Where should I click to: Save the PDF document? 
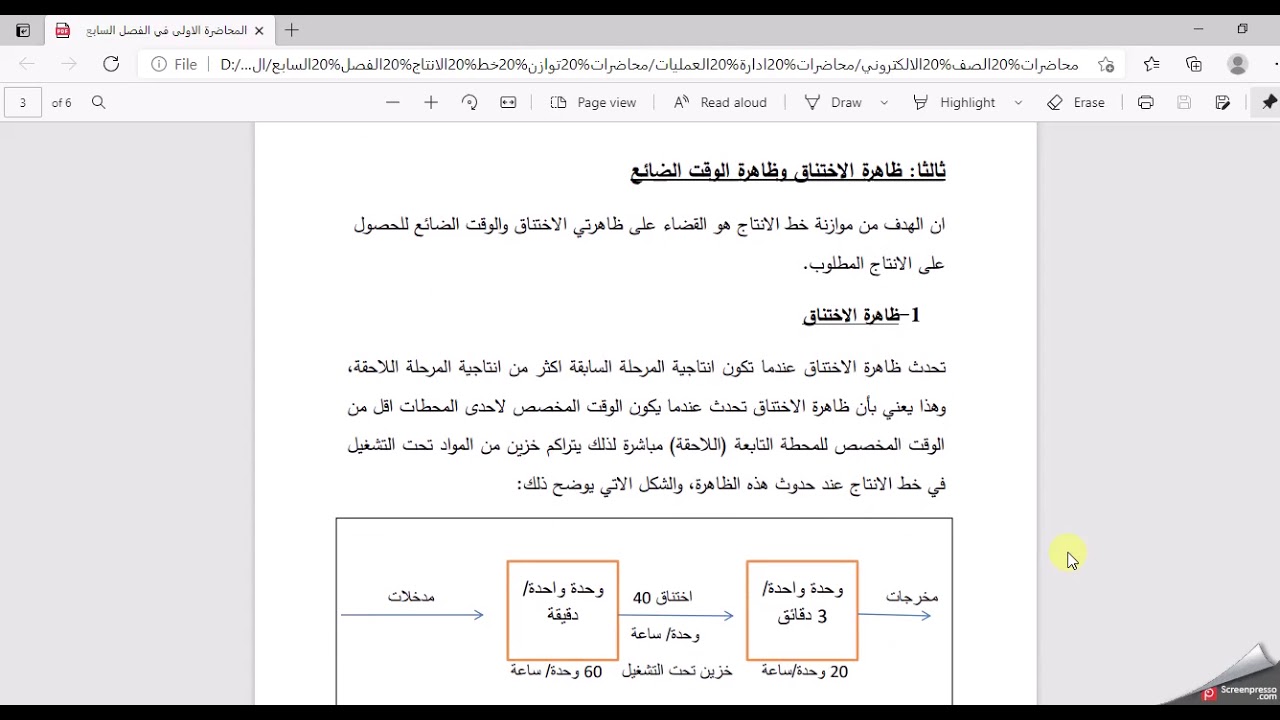coord(1184,102)
